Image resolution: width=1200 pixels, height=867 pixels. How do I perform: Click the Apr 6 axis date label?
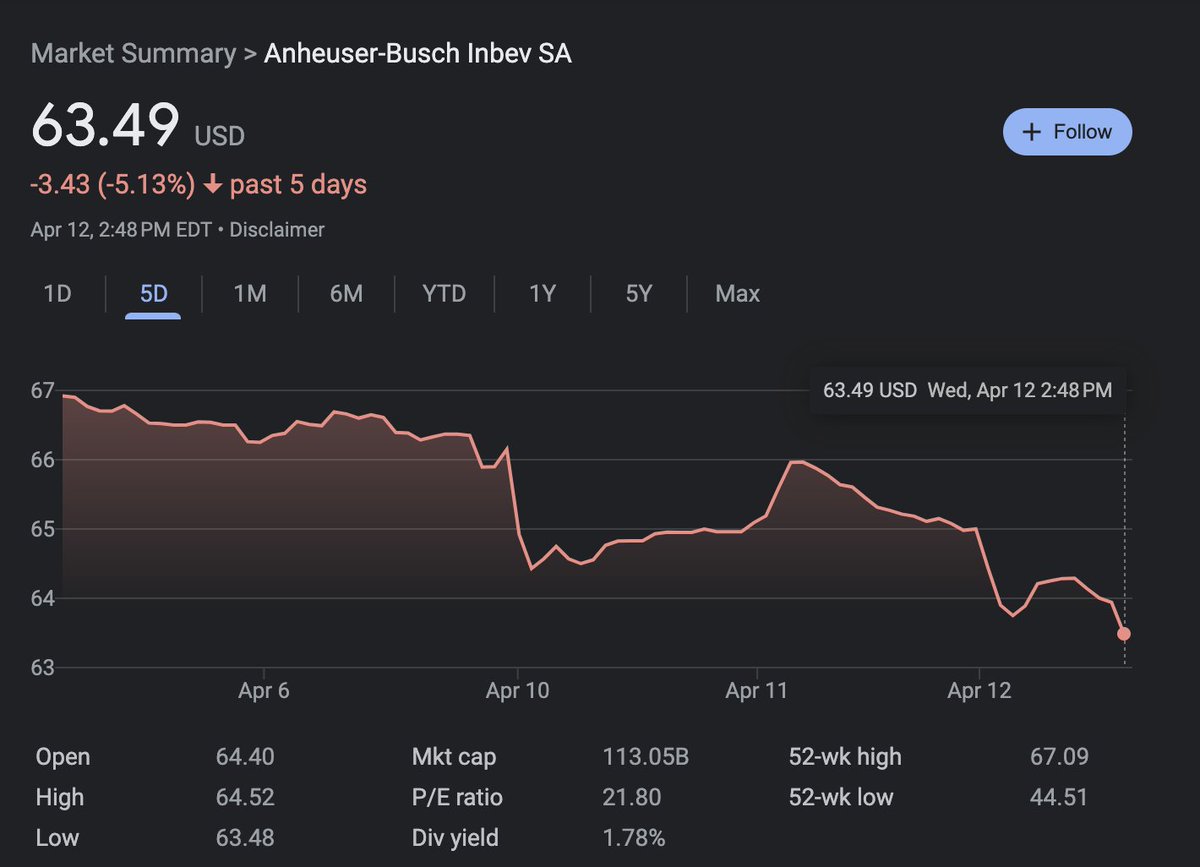coord(264,690)
